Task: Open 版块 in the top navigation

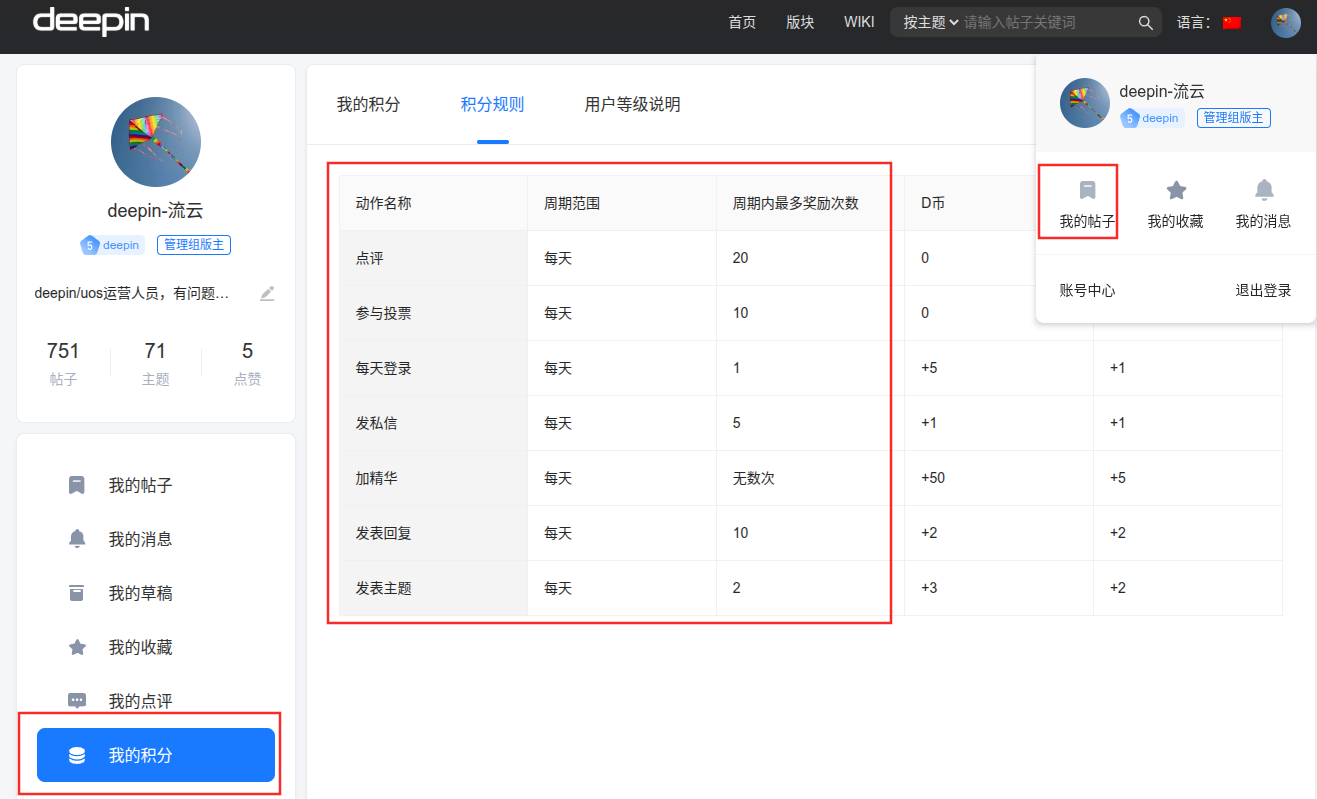Action: [x=800, y=23]
